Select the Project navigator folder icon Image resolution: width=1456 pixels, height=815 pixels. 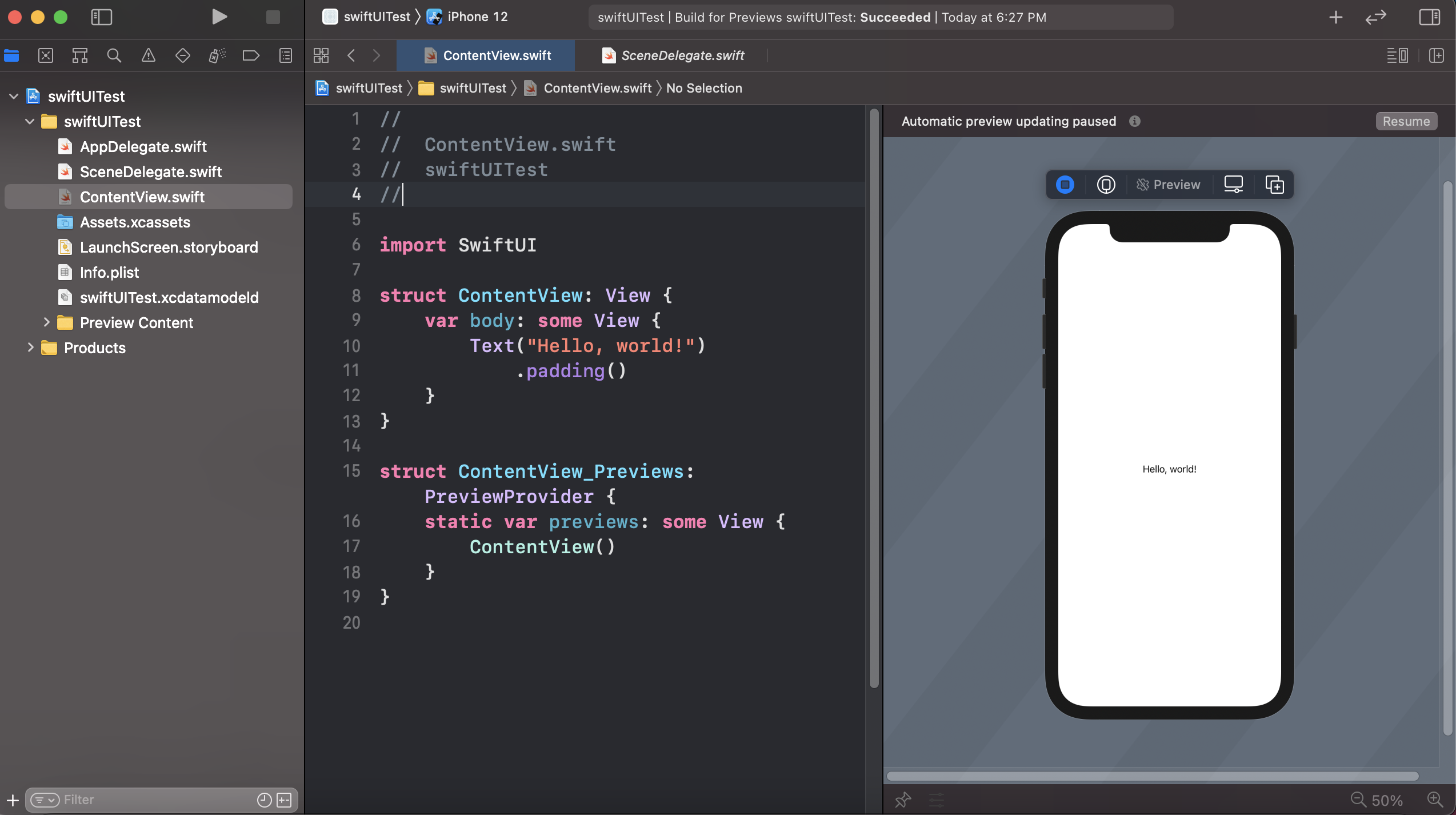coord(11,55)
